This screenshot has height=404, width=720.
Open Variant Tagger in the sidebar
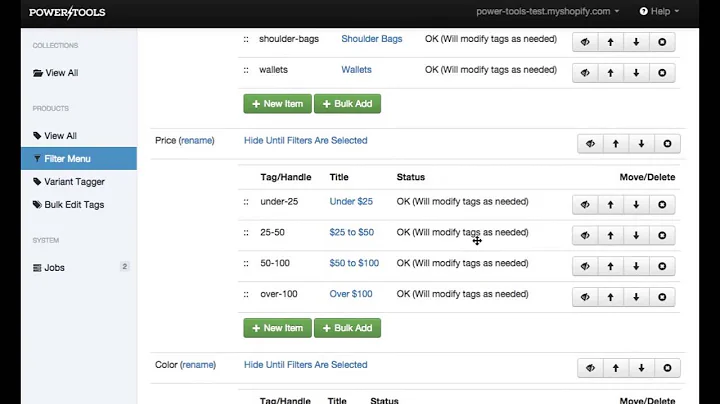74,182
